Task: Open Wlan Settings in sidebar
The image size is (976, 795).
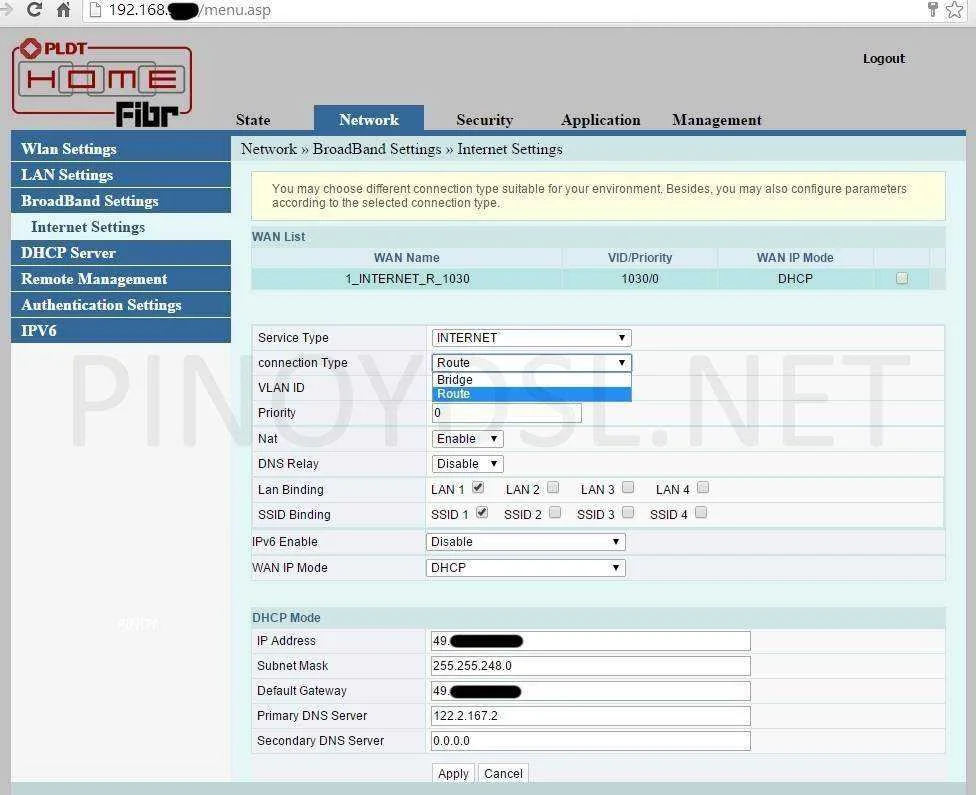Action: pos(121,149)
